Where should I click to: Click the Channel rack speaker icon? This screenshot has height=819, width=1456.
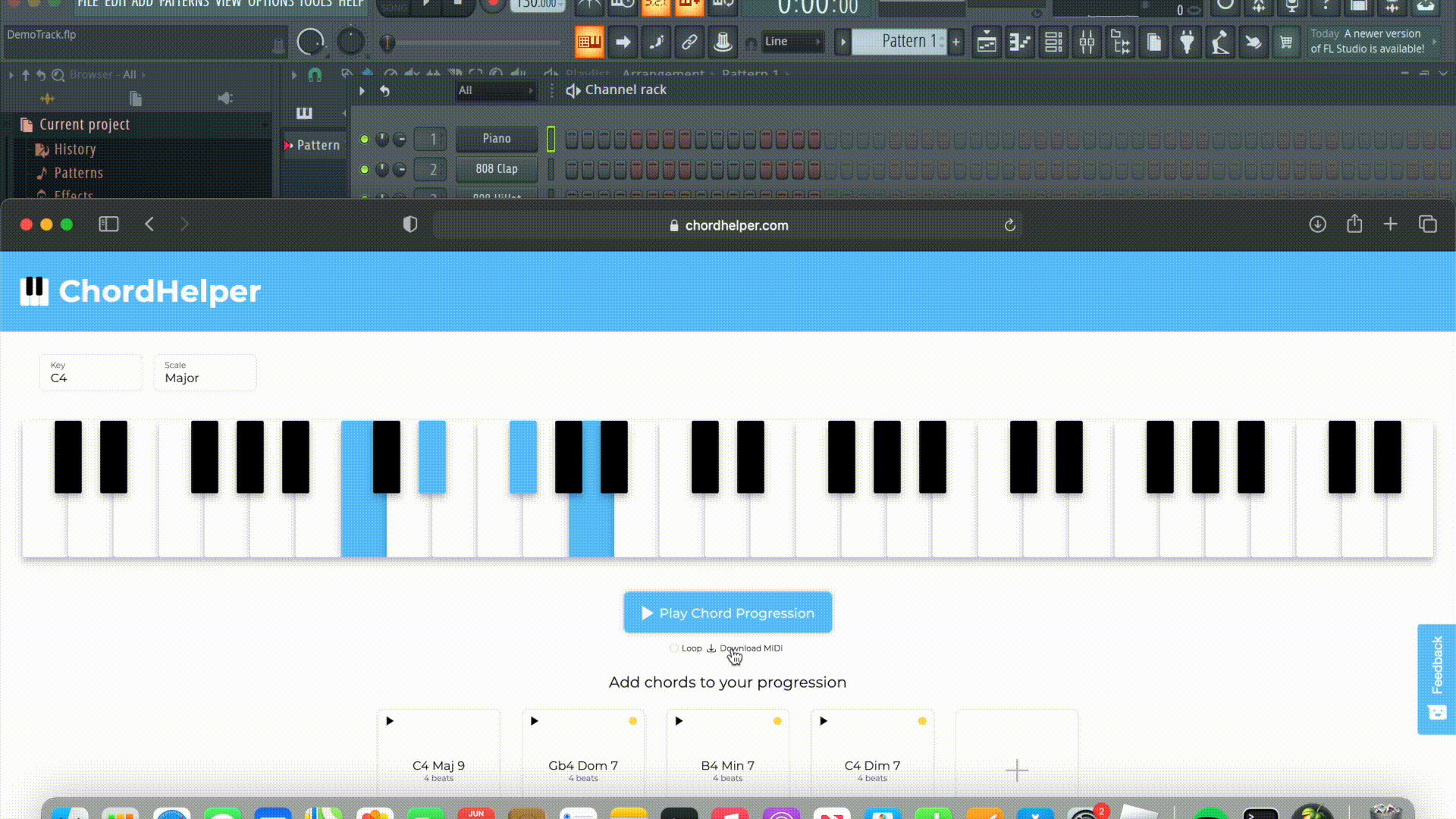click(573, 90)
